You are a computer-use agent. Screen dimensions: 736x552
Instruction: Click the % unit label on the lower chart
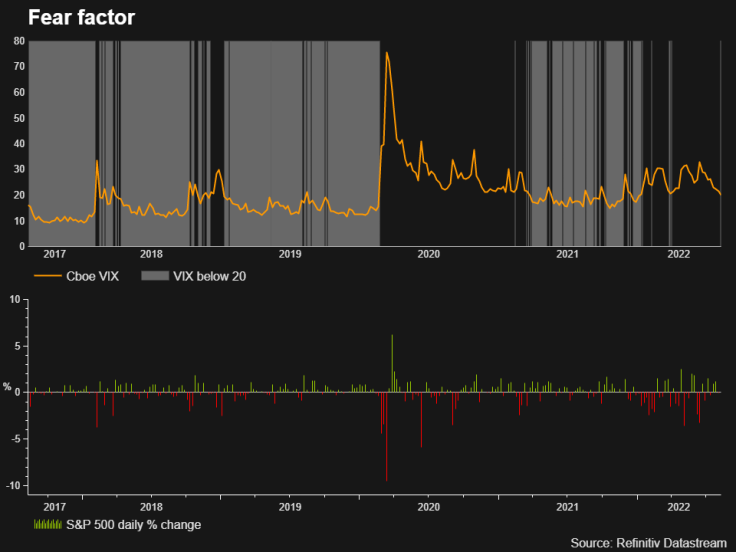(x=7, y=386)
